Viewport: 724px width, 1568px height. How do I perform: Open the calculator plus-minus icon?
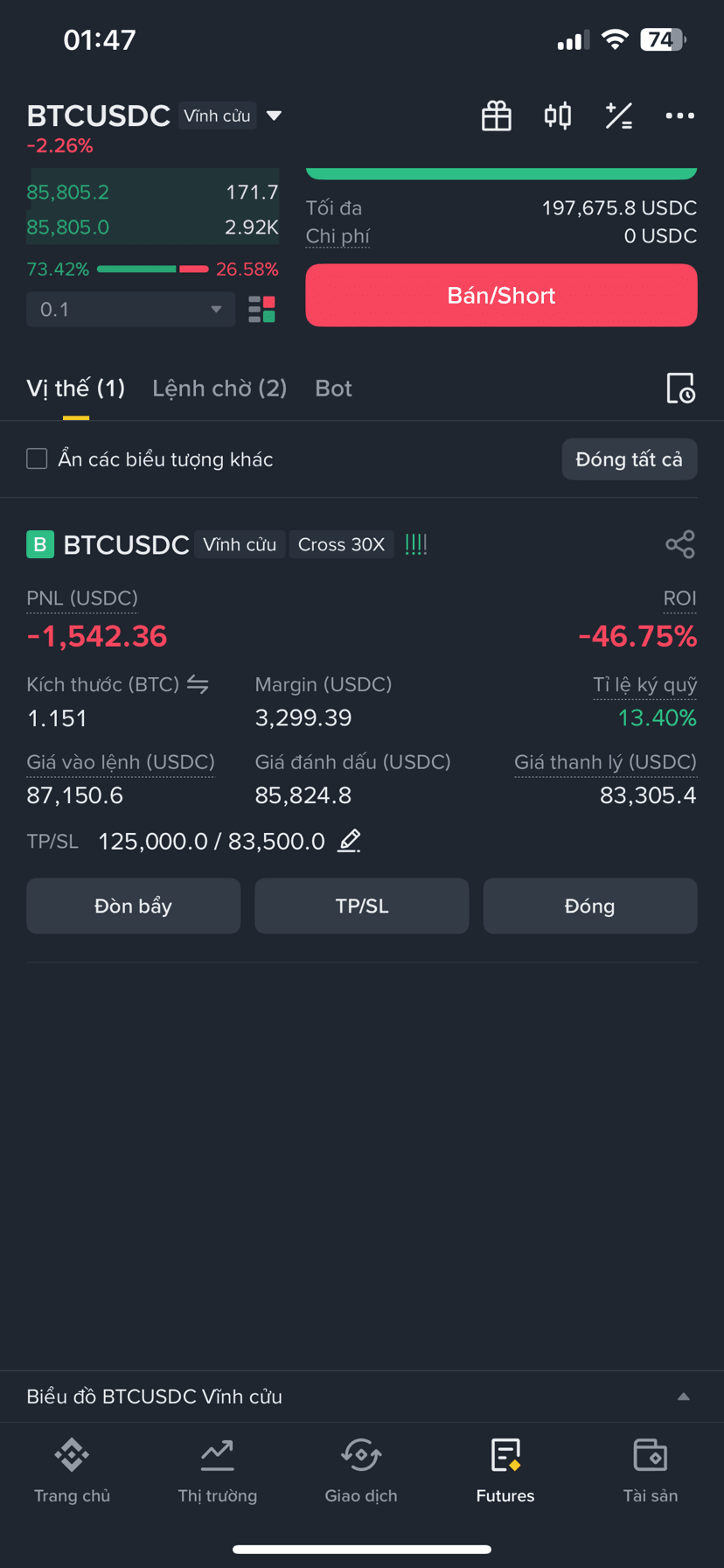[x=619, y=115]
